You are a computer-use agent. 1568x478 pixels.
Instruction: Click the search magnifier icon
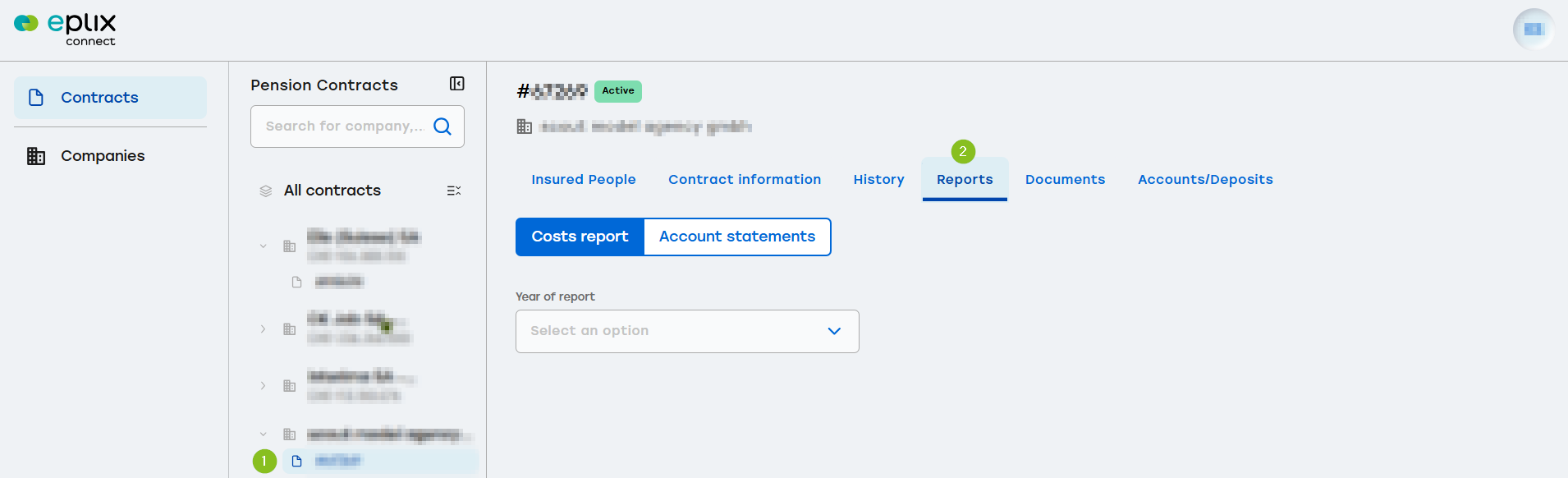click(442, 126)
